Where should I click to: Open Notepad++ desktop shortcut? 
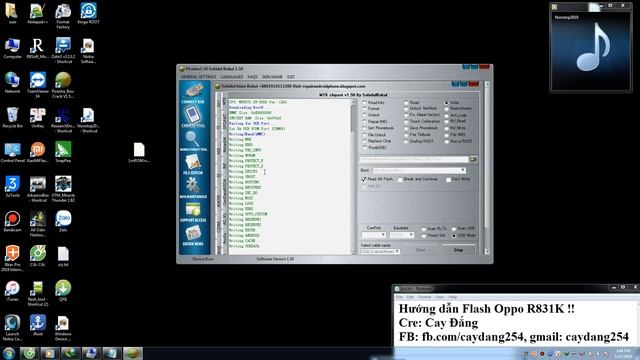[38, 13]
